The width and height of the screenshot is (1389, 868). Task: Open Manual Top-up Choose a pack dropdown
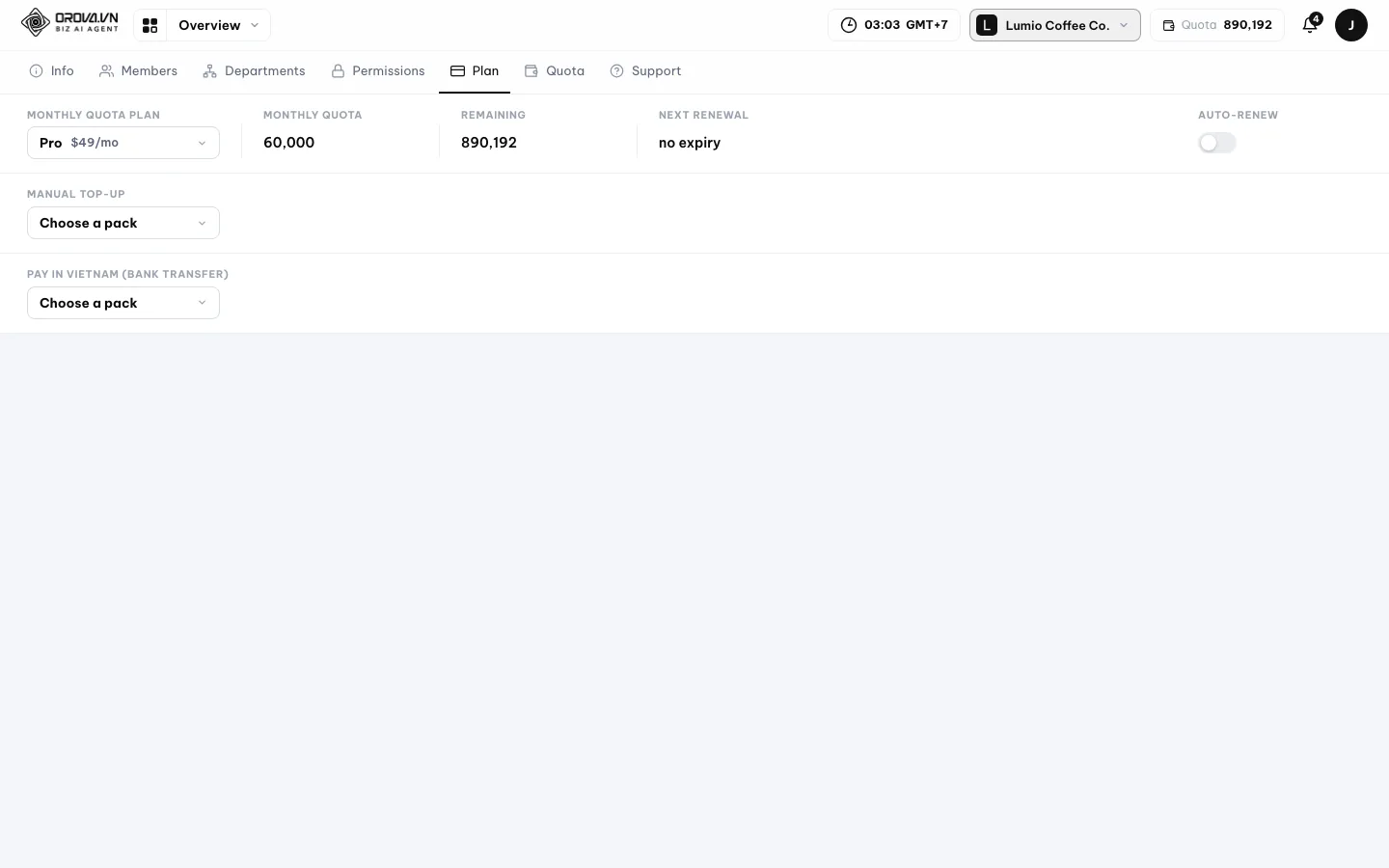coord(123,223)
